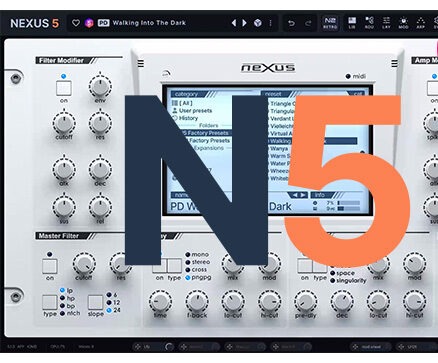The image size is (438, 363).
Task: Click the Filter Modifier env knob
Action: click(x=100, y=86)
